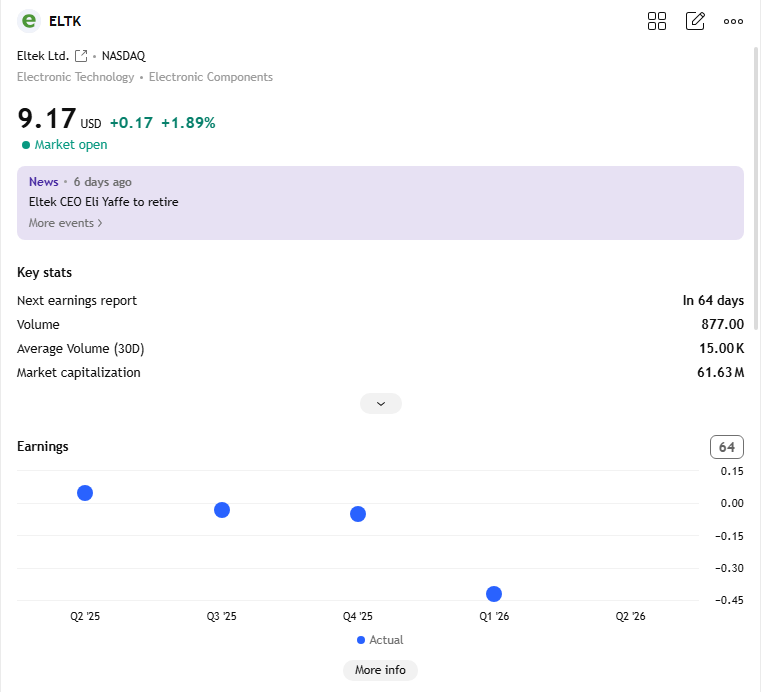The height and width of the screenshot is (692, 761).
Task: Click the 'Next earnings report' label
Action: pos(77,300)
